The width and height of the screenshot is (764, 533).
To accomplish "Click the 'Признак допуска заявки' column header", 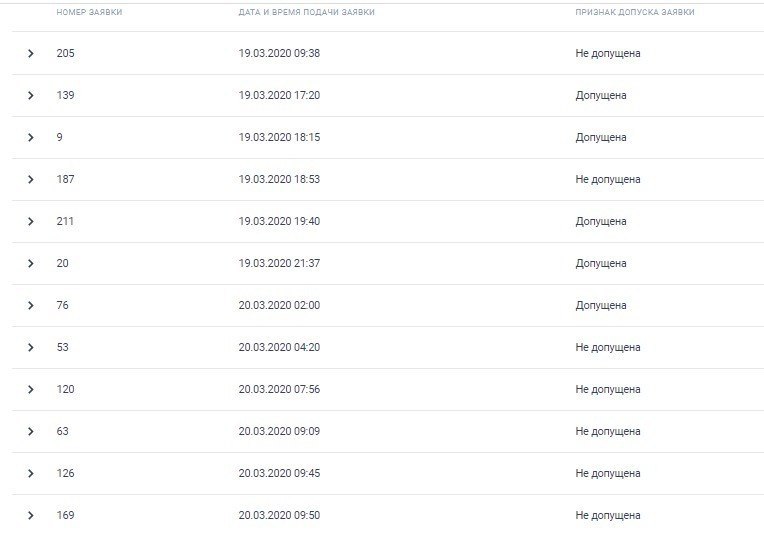I will (634, 12).
